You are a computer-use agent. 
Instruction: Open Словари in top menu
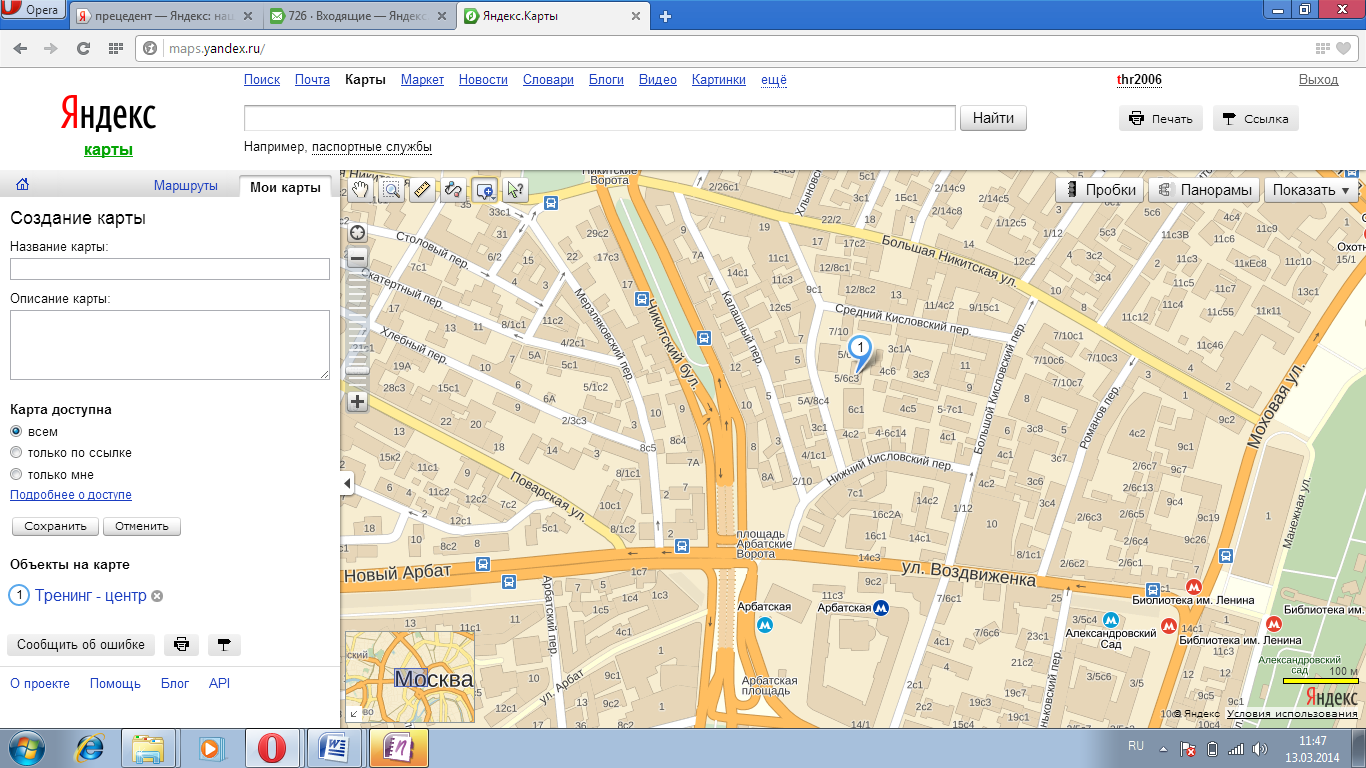click(x=548, y=80)
